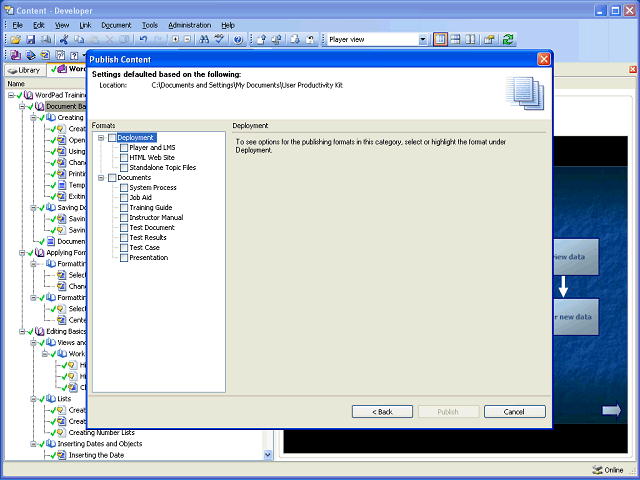The width and height of the screenshot is (640, 480).
Task: Close the Publish Content dialog
Action: coord(544,60)
